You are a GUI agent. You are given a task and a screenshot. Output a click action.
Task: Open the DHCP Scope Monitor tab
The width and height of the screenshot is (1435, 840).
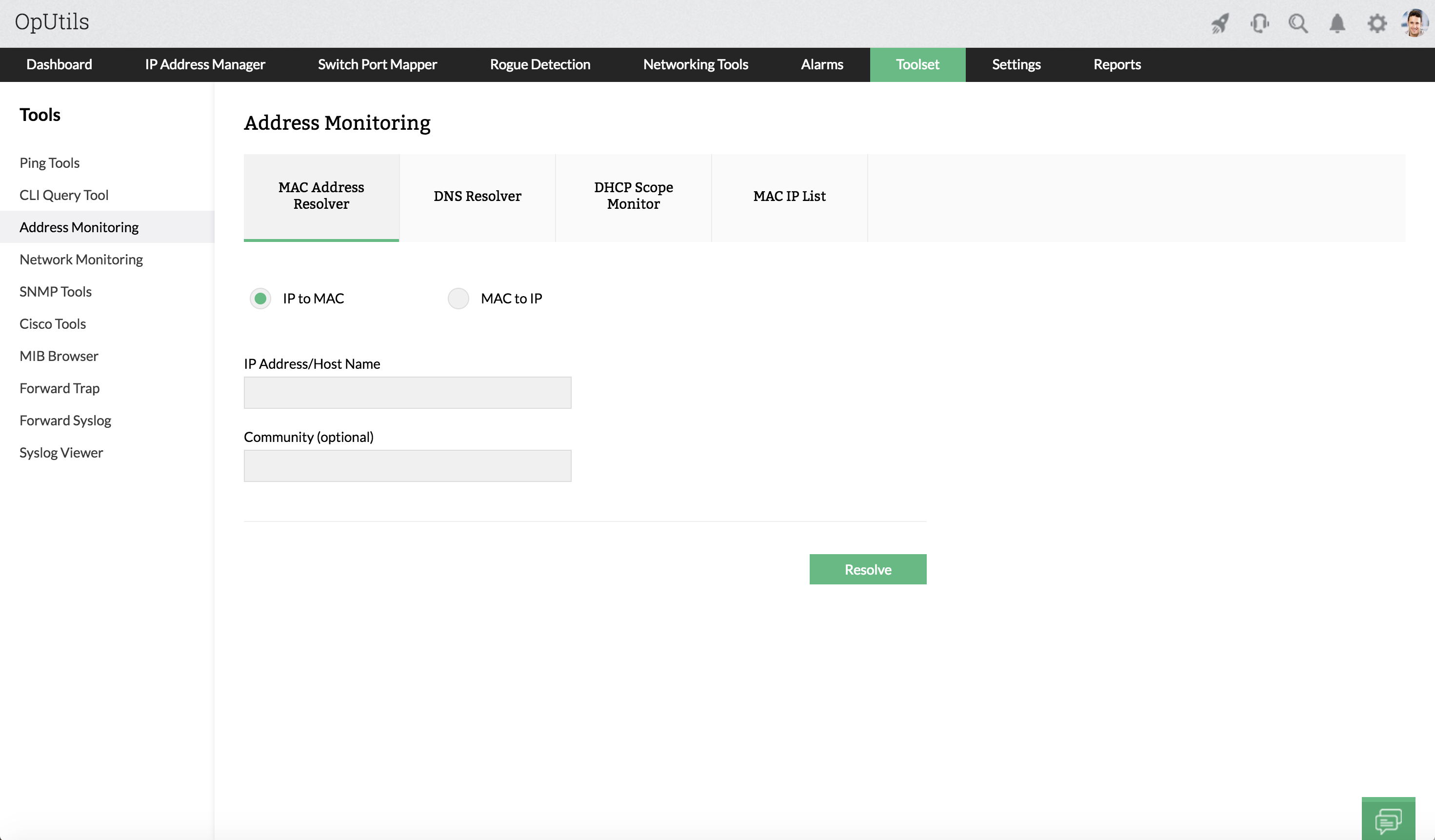click(x=633, y=197)
